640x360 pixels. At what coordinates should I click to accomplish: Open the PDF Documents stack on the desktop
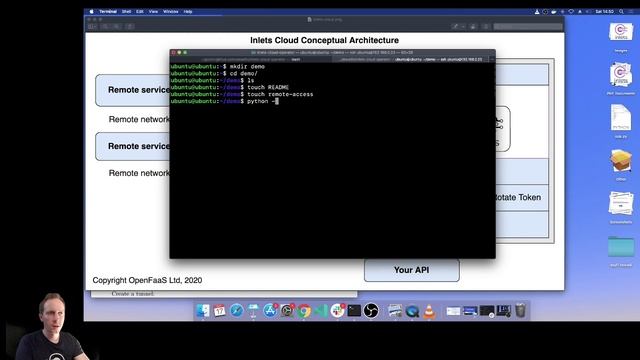[x=621, y=75]
